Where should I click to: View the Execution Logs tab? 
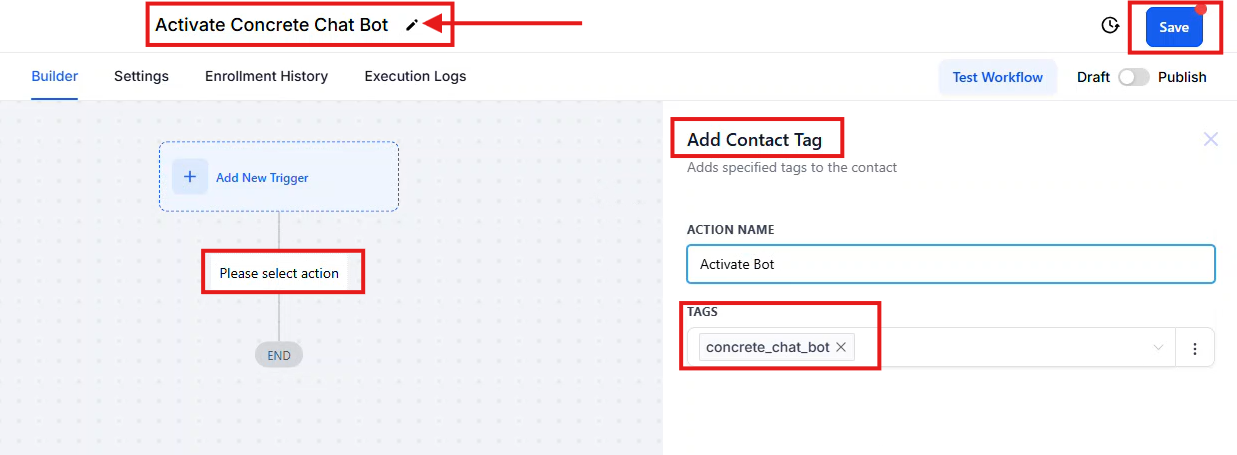415,76
